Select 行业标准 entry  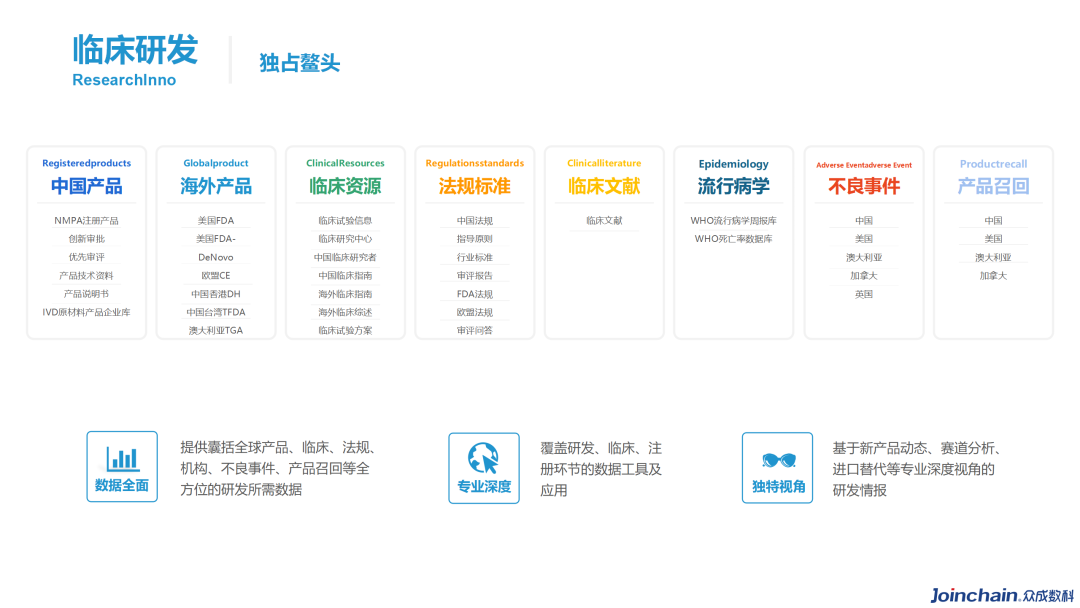tap(475, 257)
